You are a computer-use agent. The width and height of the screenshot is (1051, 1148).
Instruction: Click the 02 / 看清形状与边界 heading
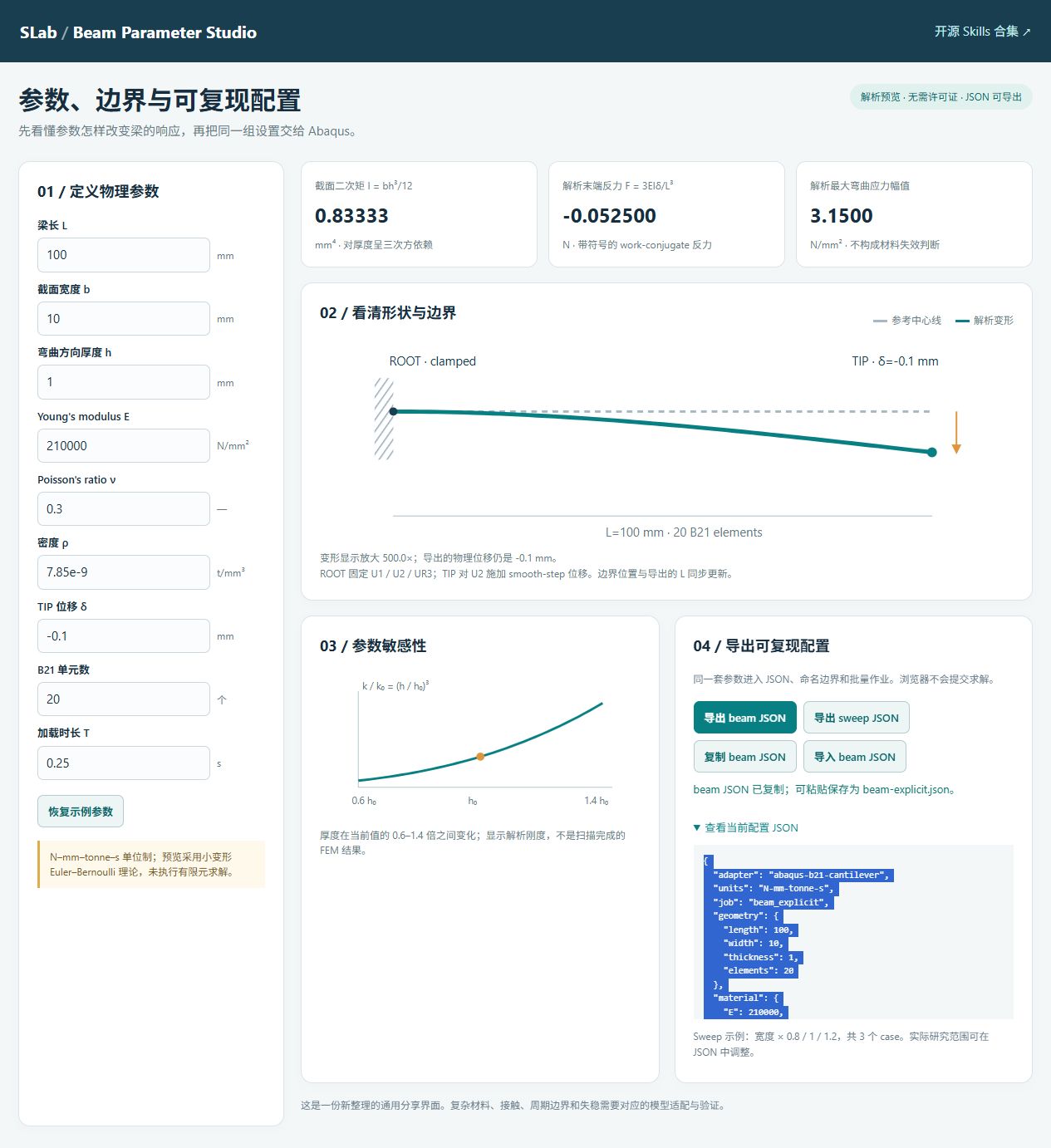(388, 312)
